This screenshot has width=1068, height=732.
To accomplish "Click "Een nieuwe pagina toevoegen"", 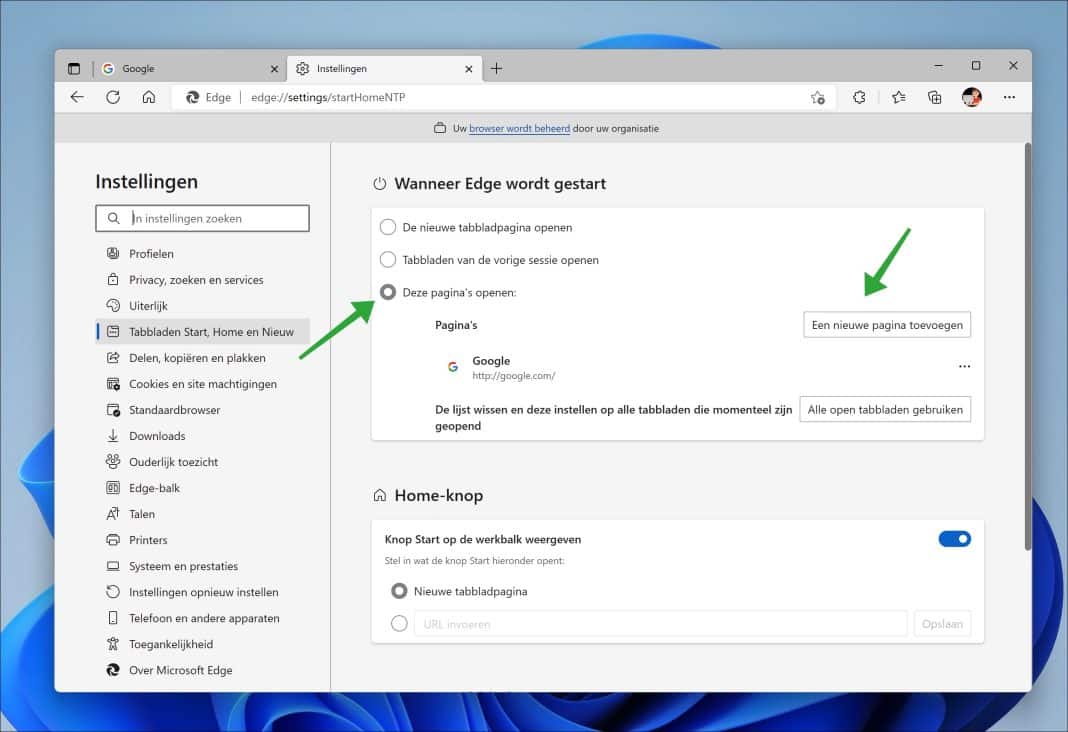I will (886, 324).
